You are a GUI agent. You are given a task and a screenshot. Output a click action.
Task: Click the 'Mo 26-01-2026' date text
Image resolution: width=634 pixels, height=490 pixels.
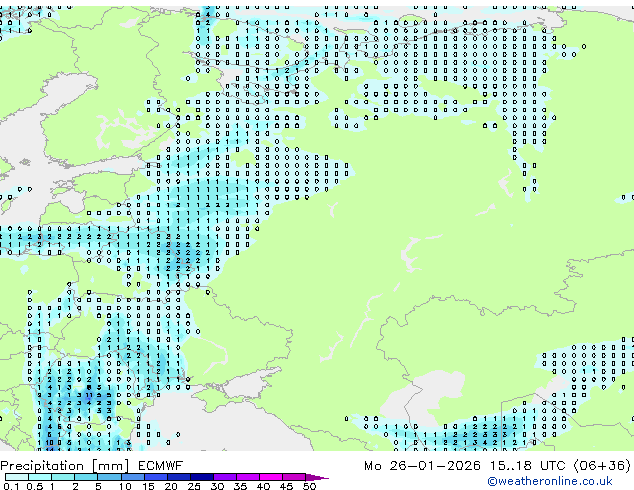pos(423,466)
